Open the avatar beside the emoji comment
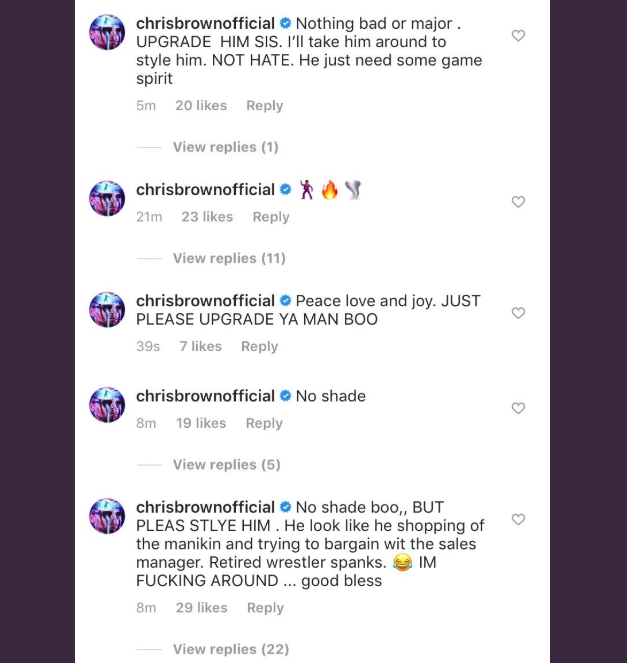Viewport: 627px width, 663px height. (x=107, y=198)
